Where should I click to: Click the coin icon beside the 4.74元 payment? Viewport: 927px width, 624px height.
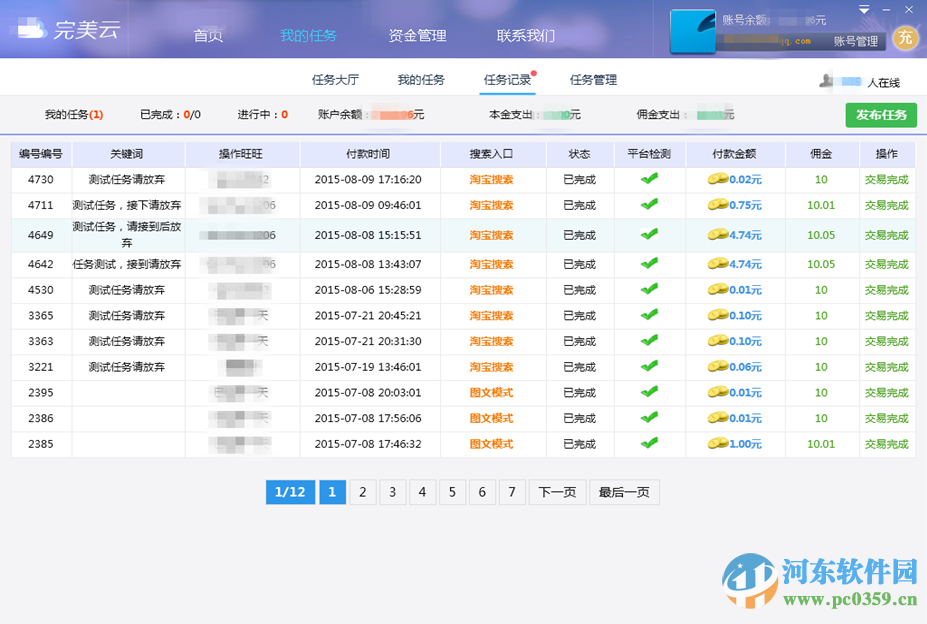point(720,236)
